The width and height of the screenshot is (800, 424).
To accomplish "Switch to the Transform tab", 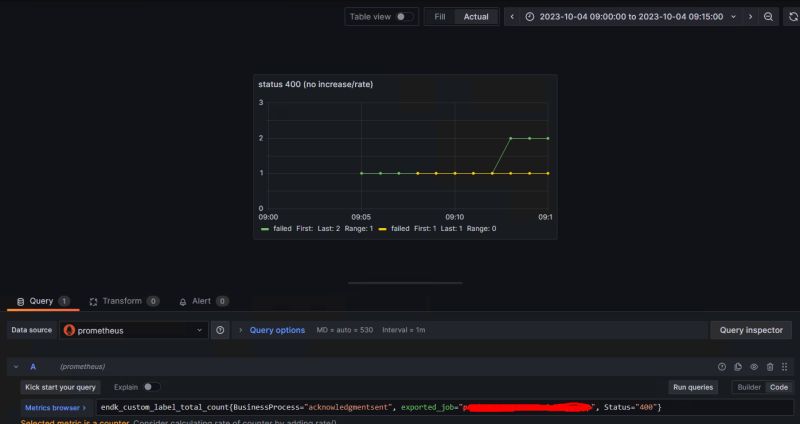I will [124, 302].
